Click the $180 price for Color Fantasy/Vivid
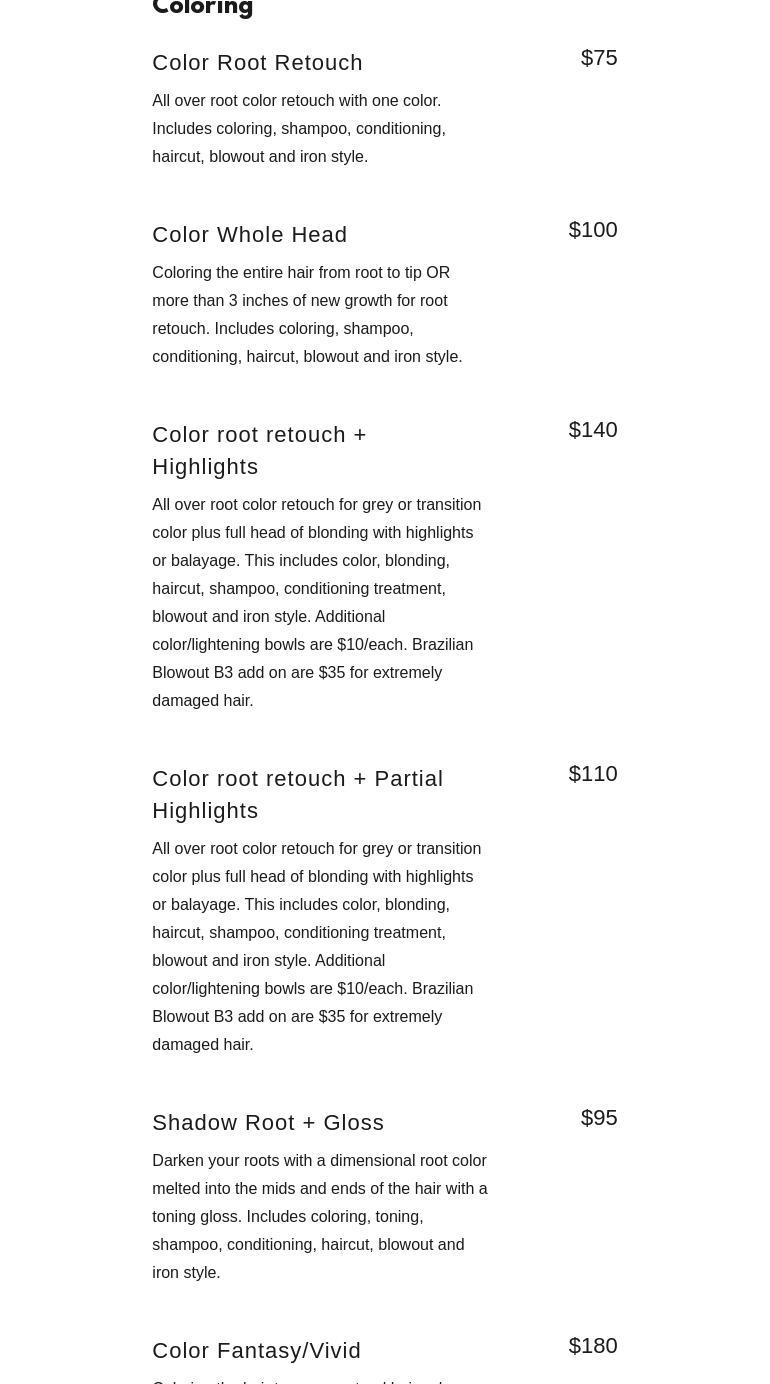The width and height of the screenshot is (770, 1384). pos(593,1346)
